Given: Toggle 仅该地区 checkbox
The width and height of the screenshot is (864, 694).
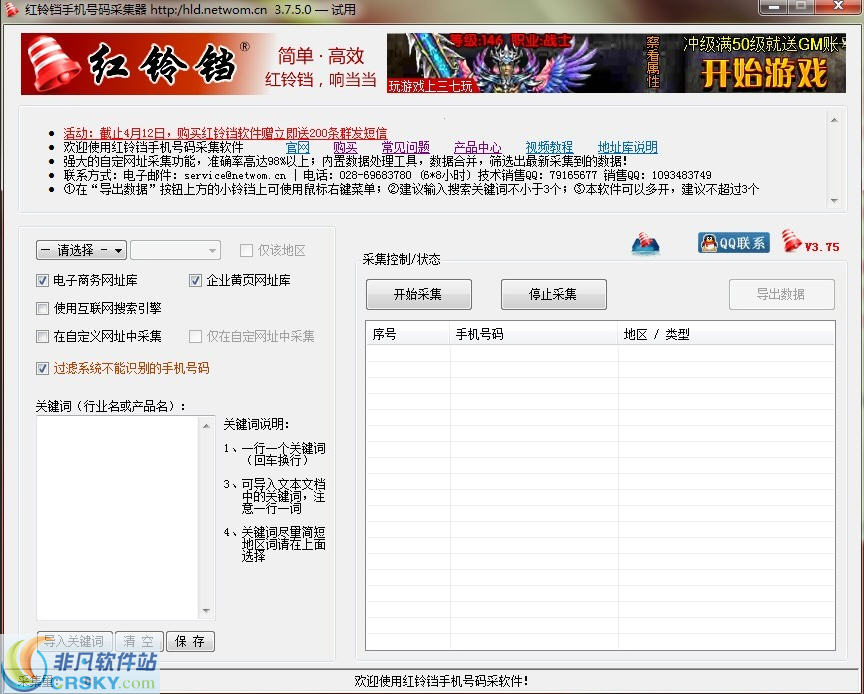Looking at the screenshot, I should click(246, 250).
